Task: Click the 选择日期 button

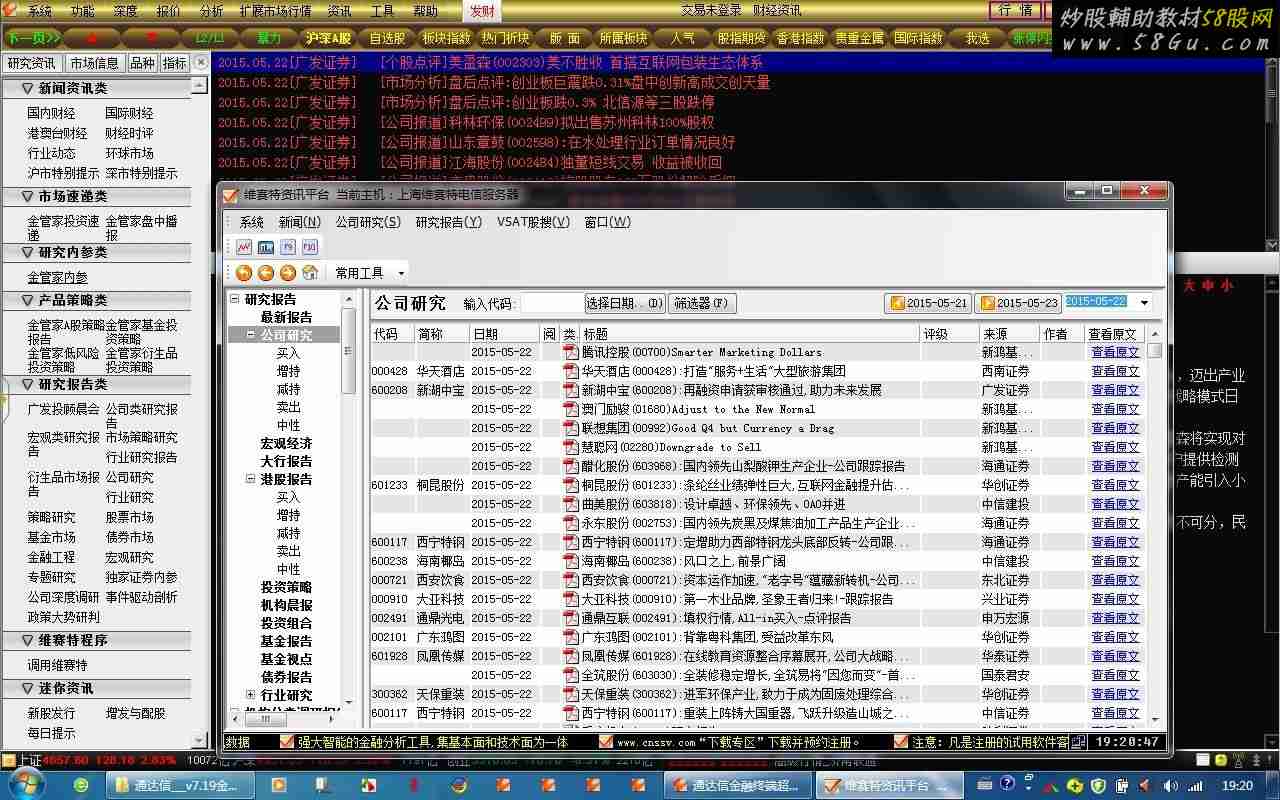Action: 625,303
